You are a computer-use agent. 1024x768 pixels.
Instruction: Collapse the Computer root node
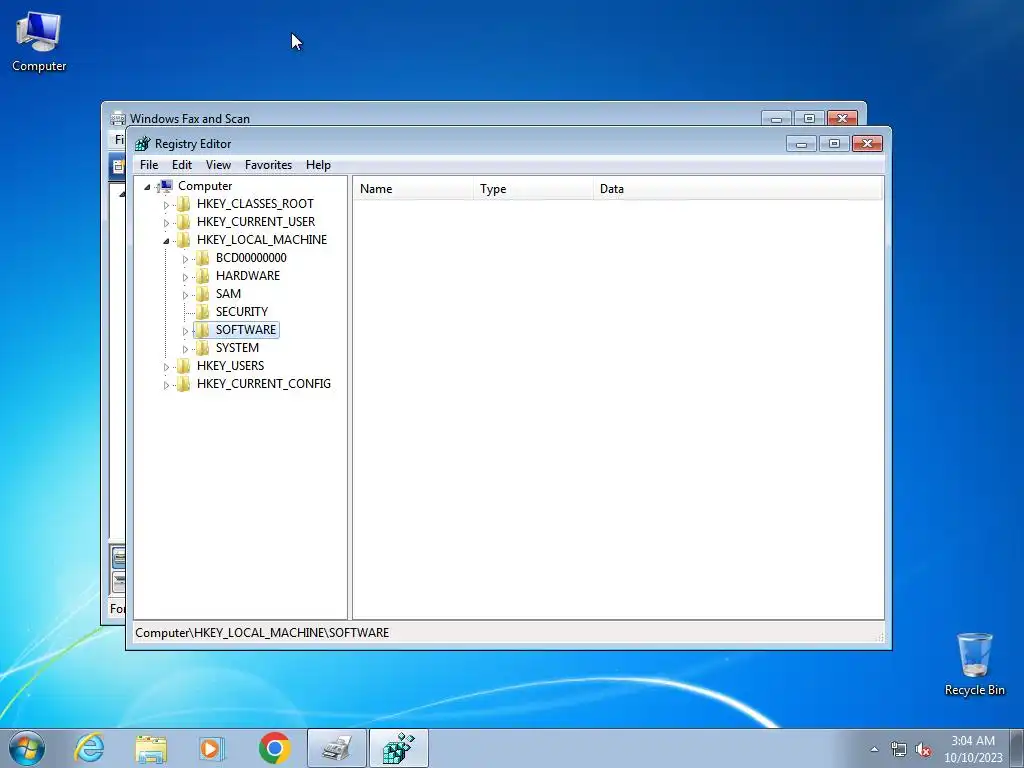pyautogui.click(x=148, y=187)
